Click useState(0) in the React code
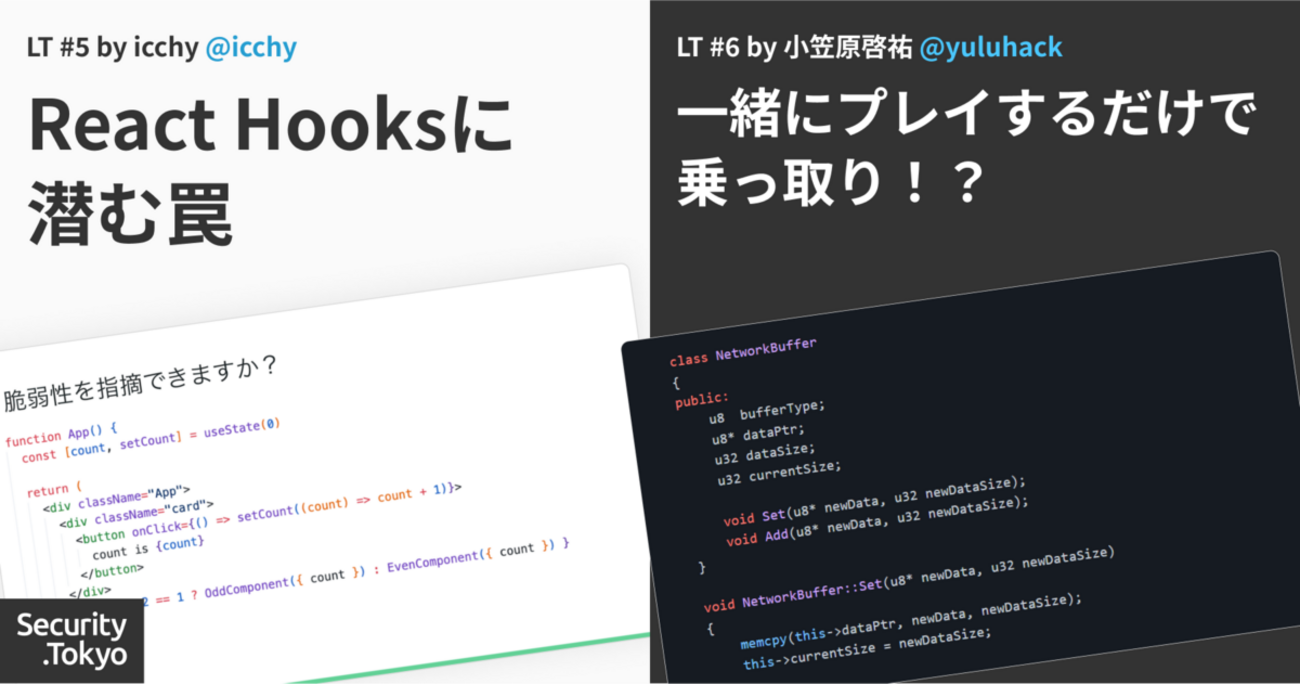1300x684 pixels. [x=241, y=427]
